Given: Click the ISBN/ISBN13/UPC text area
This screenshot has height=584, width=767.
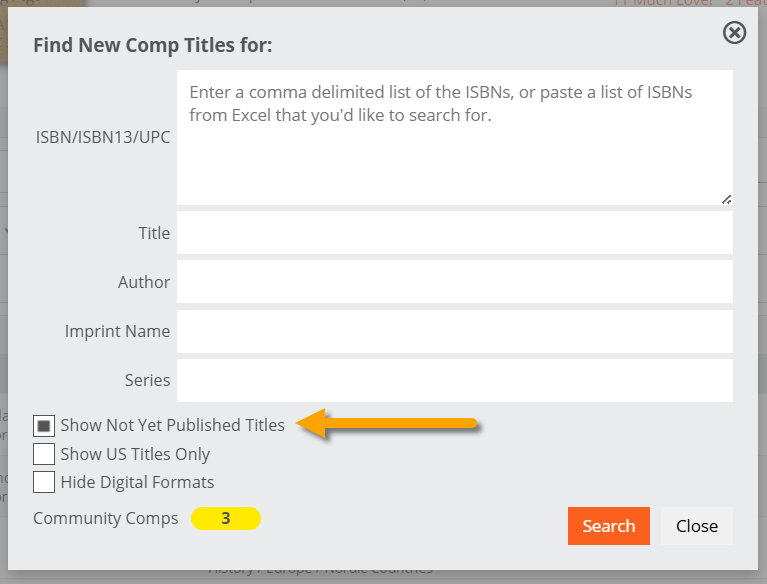Looking at the screenshot, I should coord(454,137).
